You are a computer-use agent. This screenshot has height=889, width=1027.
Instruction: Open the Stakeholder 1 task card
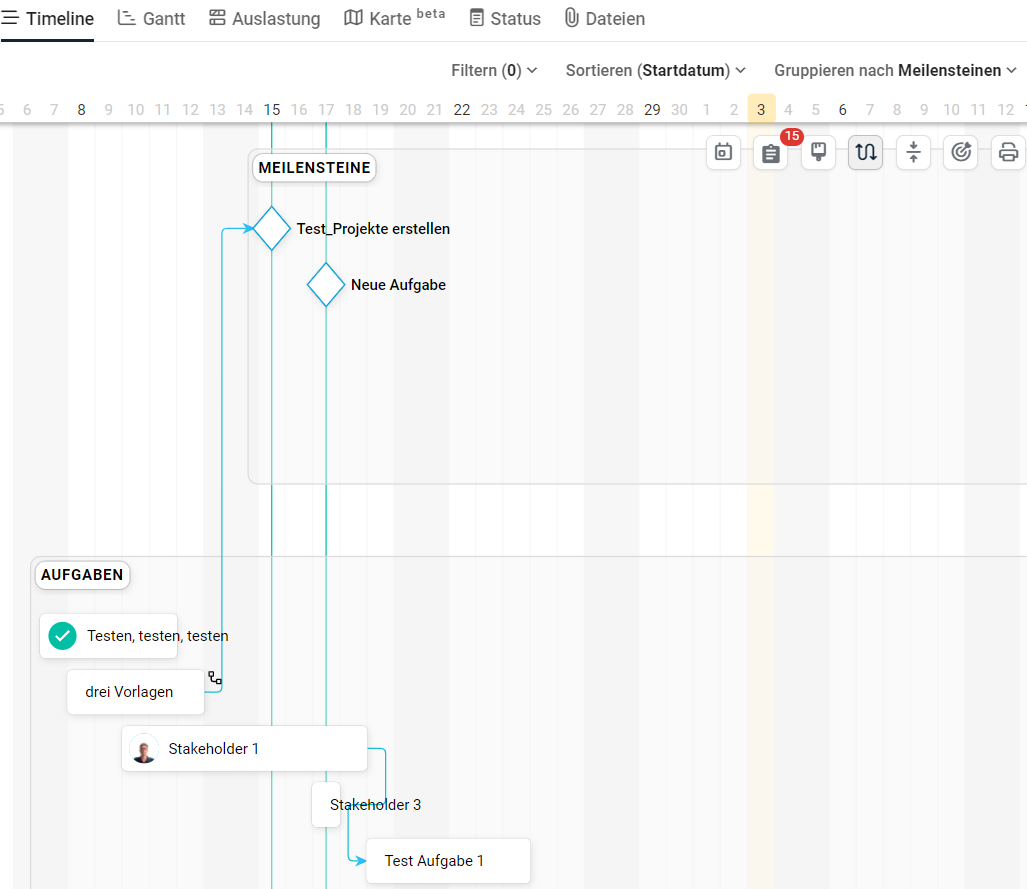coord(244,748)
